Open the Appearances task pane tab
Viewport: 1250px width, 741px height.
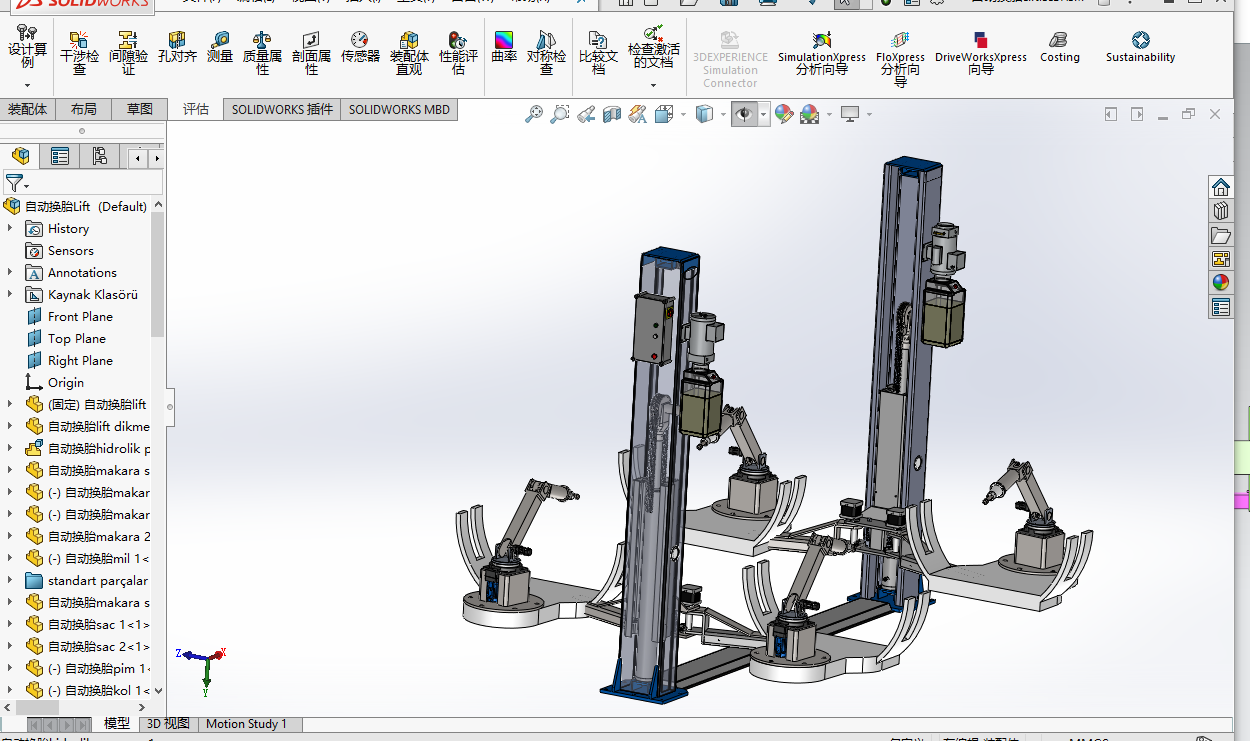pyautogui.click(x=1220, y=283)
